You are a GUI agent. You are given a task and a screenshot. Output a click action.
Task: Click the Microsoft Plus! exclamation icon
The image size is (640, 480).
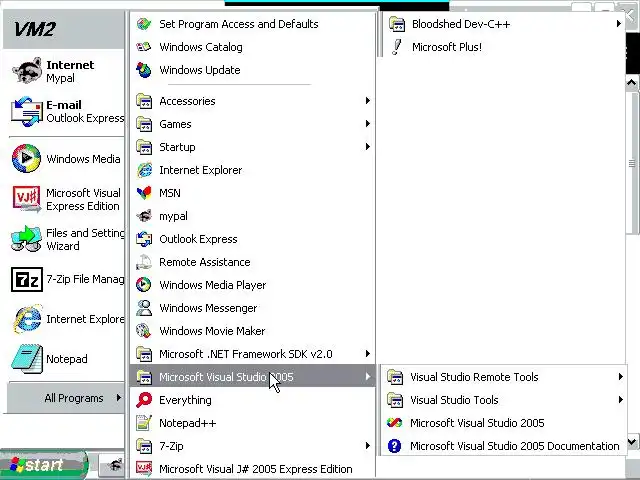pyautogui.click(x=396, y=47)
